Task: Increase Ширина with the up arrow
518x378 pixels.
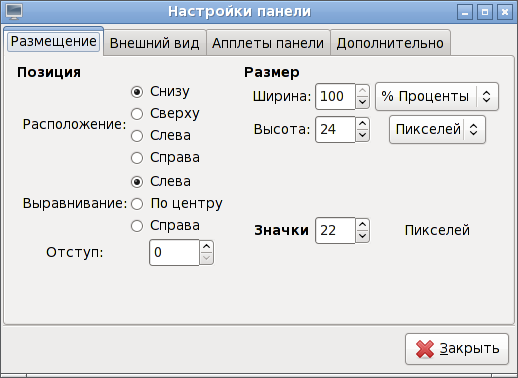Action: coord(362,90)
